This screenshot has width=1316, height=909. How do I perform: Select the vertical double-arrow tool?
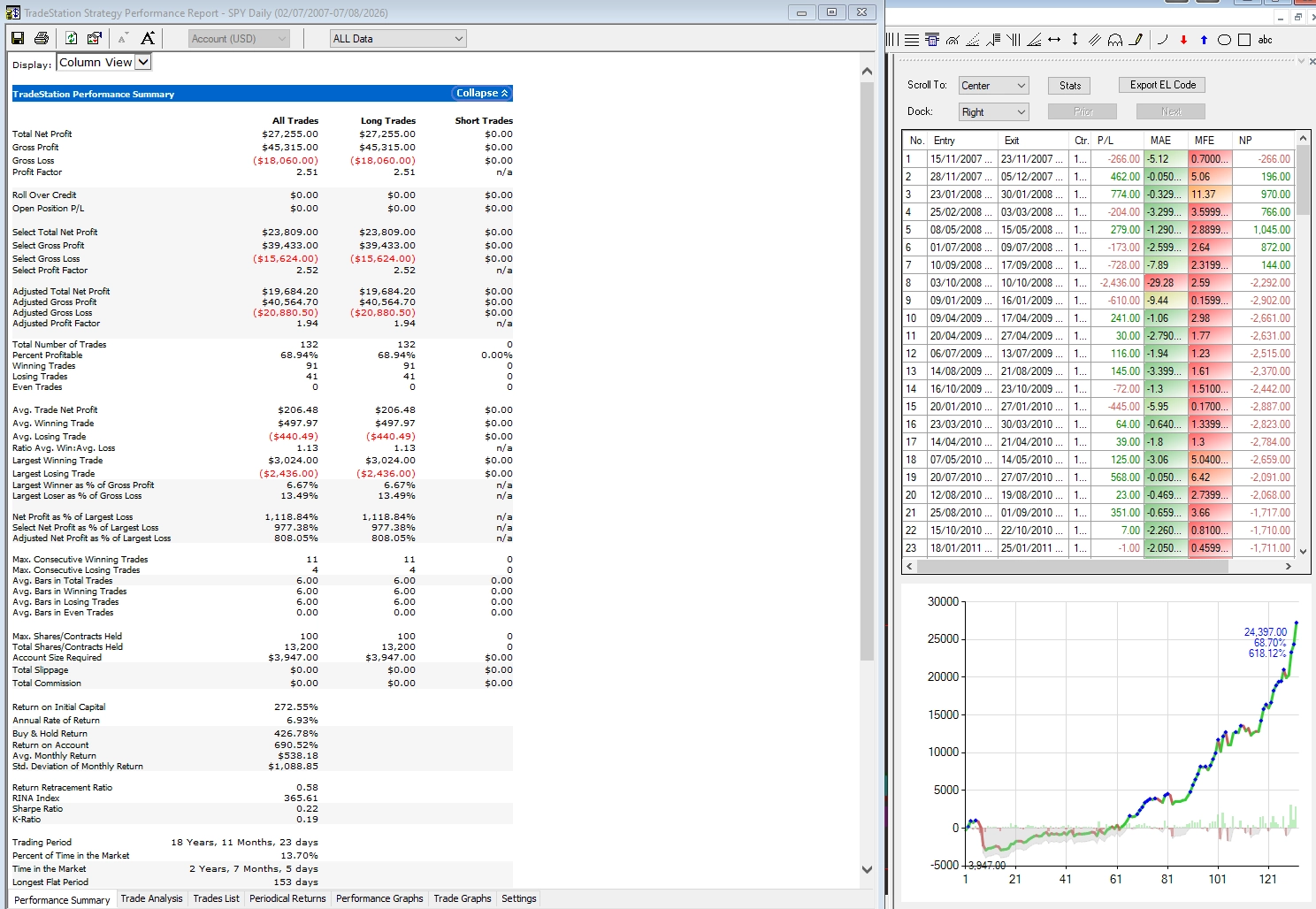(x=1075, y=40)
